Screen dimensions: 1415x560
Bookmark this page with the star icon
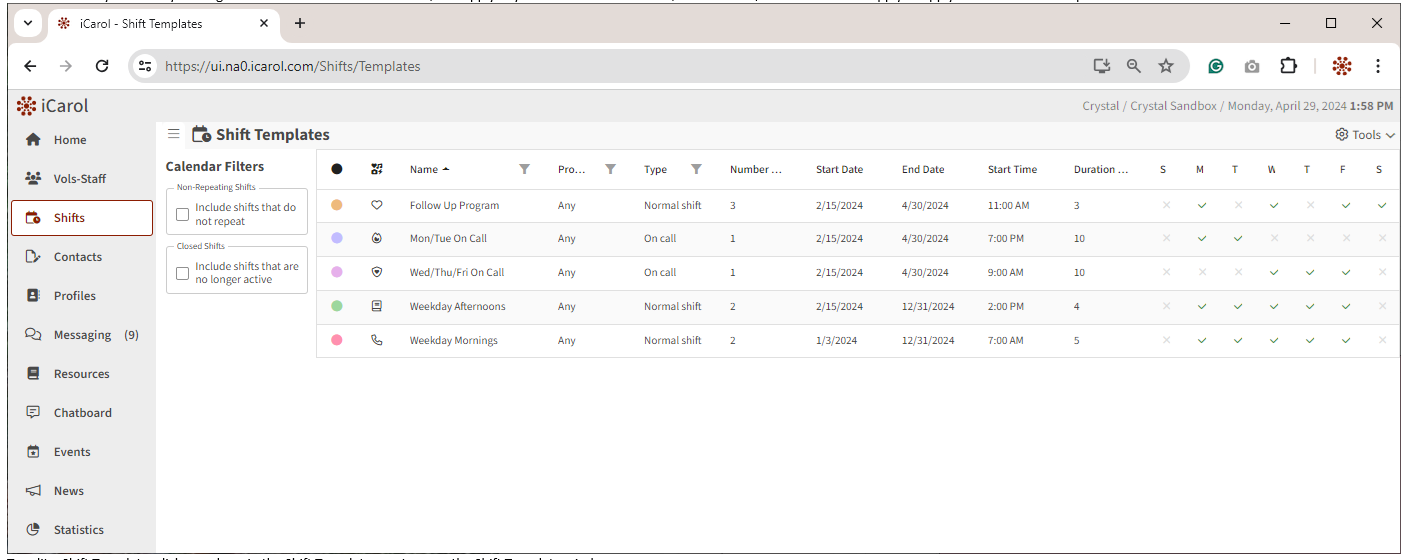pos(1166,66)
